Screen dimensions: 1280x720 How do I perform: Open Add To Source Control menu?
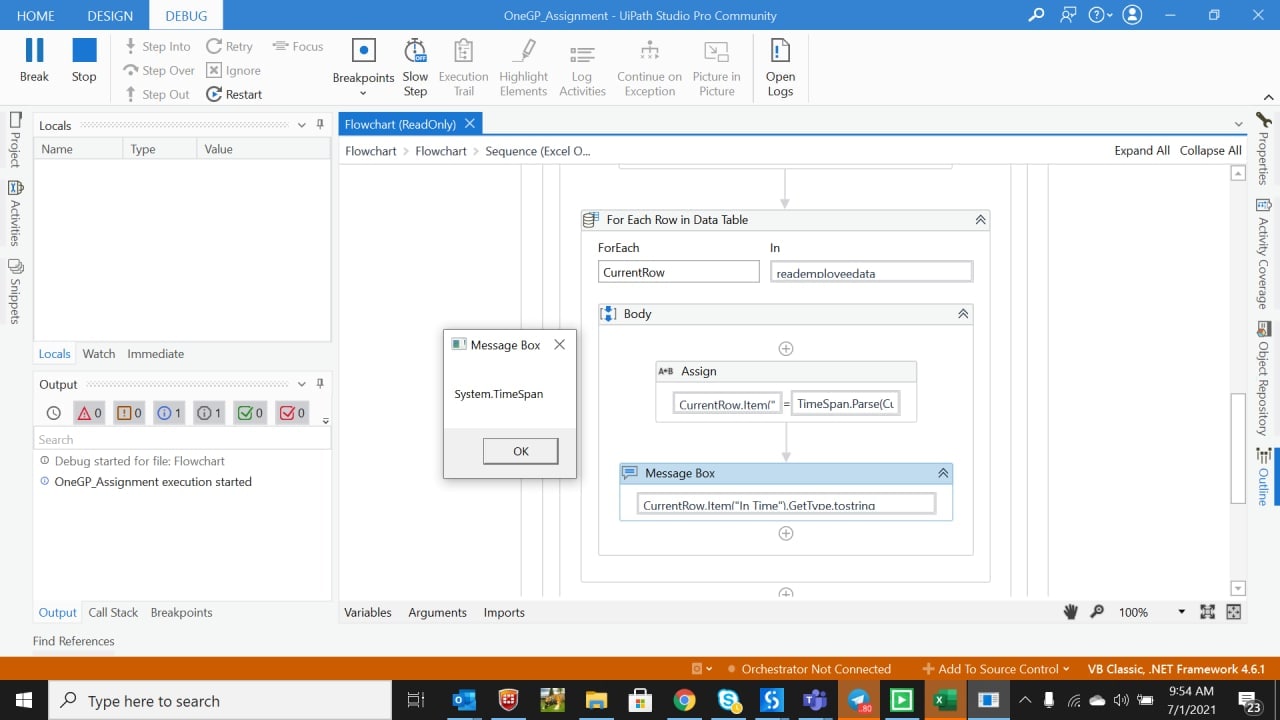click(x=995, y=669)
